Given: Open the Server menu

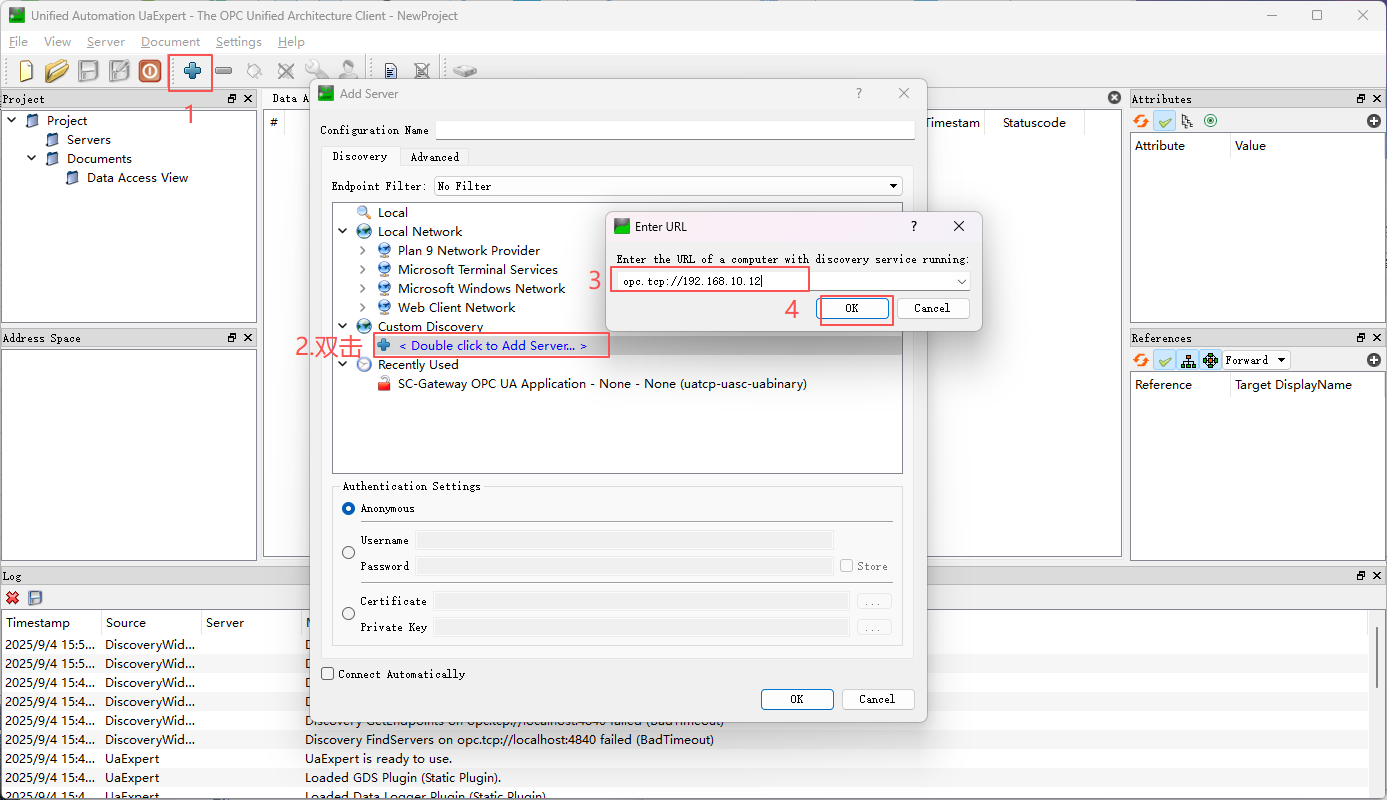Looking at the screenshot, I should (x=105, y=42).
